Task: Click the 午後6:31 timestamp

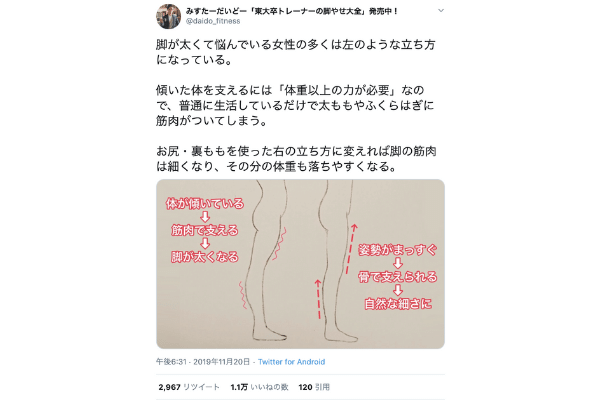Action: click(171, 362)
